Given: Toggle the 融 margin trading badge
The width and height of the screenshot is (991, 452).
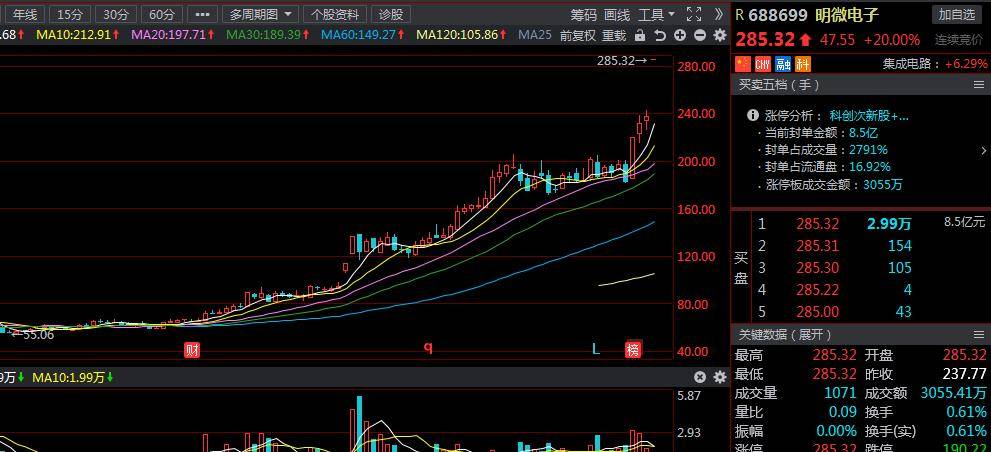Looking at the screenshot, I should point(783,63).
